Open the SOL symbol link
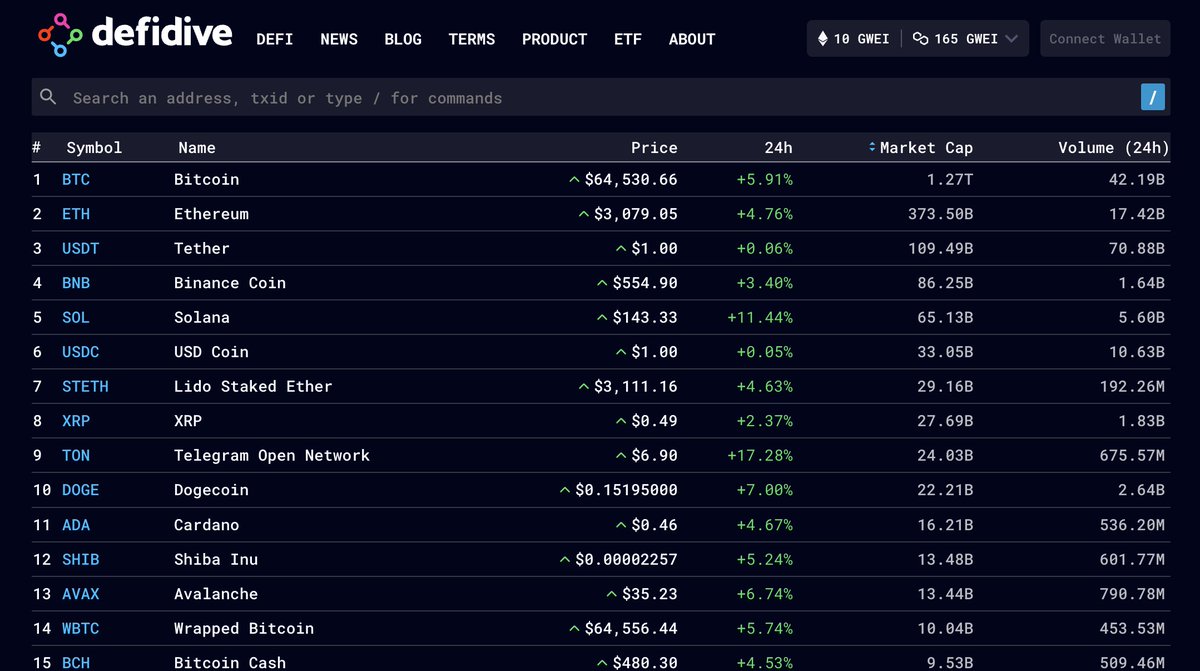 point(76,318)
